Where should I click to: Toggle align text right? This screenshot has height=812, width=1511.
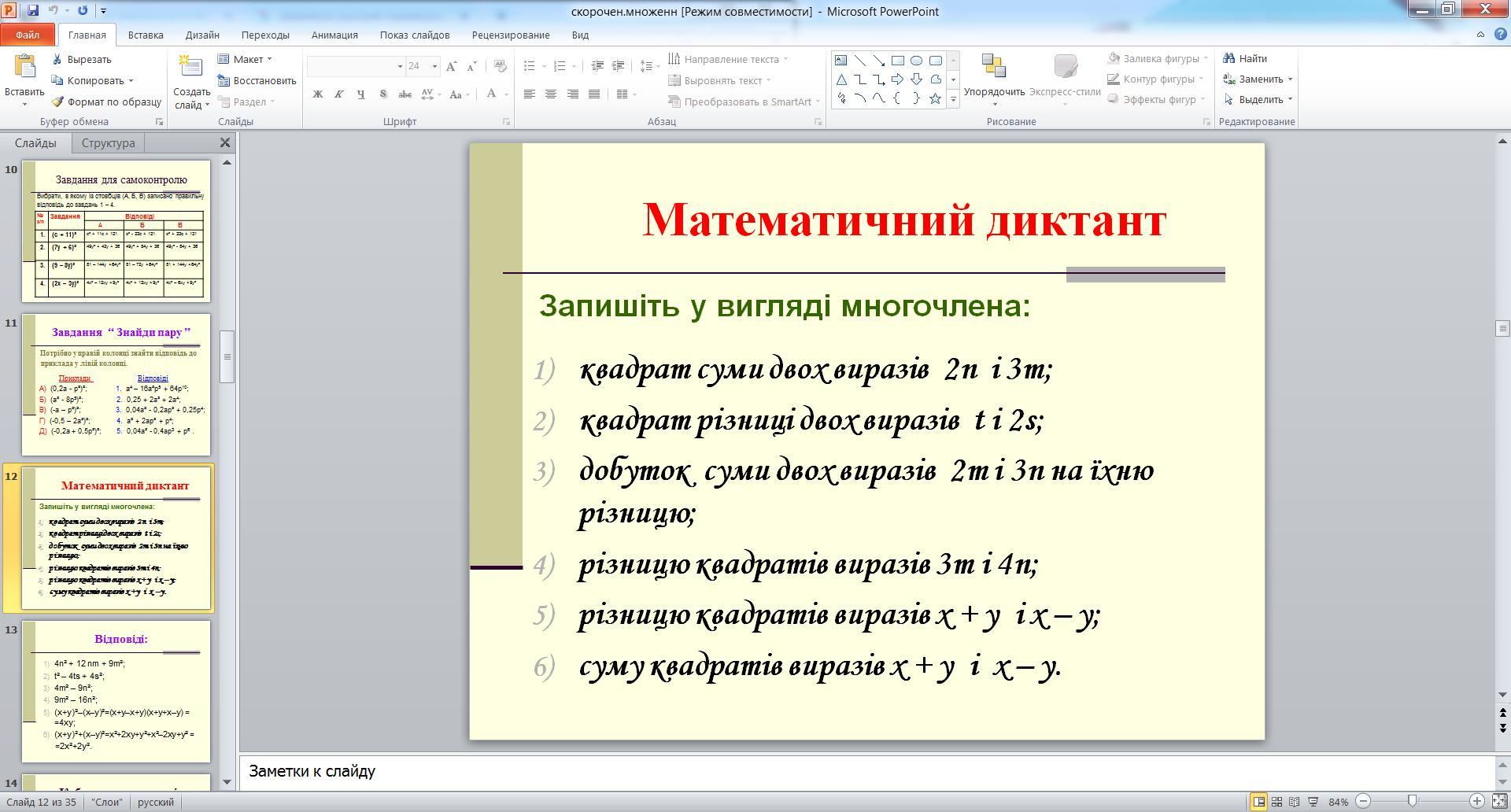(x=573, y=94)
